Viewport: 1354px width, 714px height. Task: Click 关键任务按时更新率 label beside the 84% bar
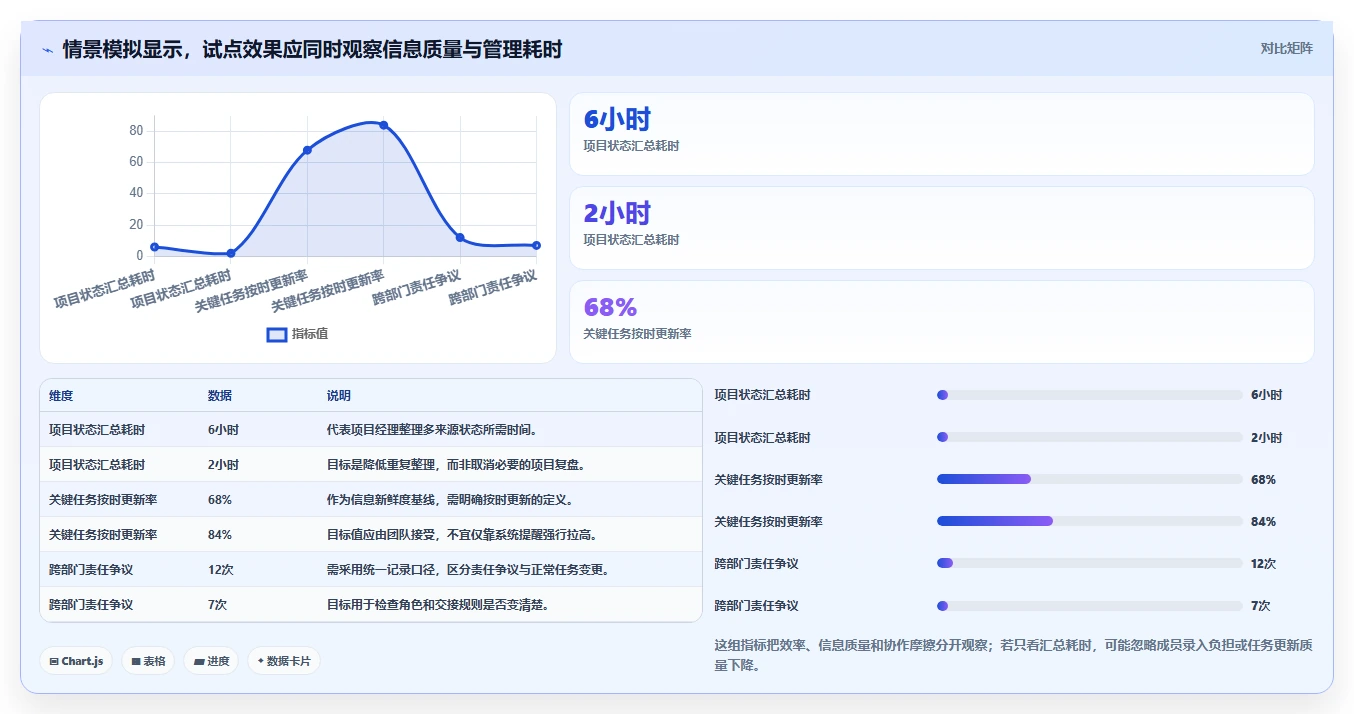click(x=769, y=522)
